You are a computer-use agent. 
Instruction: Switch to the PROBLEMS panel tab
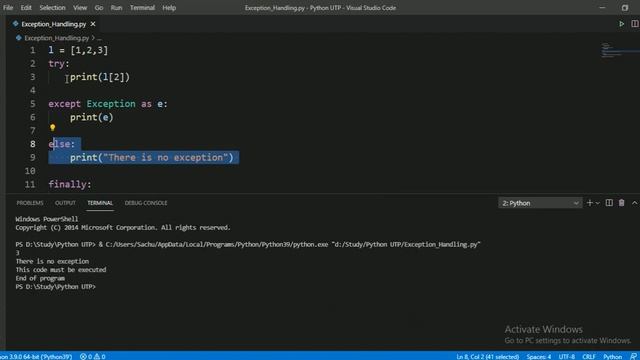pyautogui.click(x=30, y=203)
